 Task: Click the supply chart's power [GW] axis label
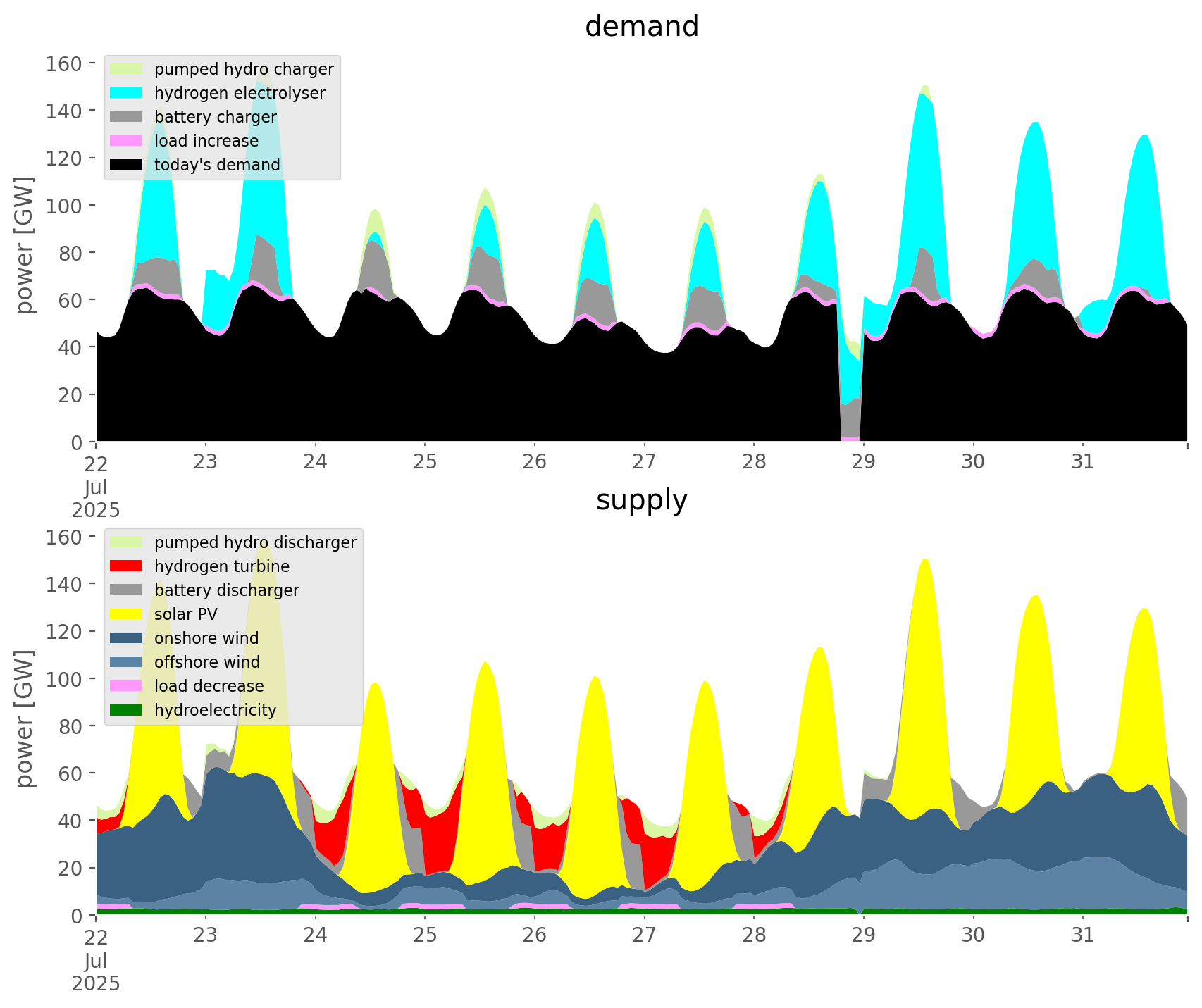click(x=25, y=719)
